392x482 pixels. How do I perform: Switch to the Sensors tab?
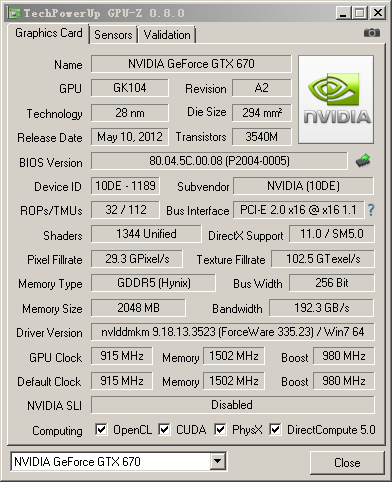tap(113, 35)
